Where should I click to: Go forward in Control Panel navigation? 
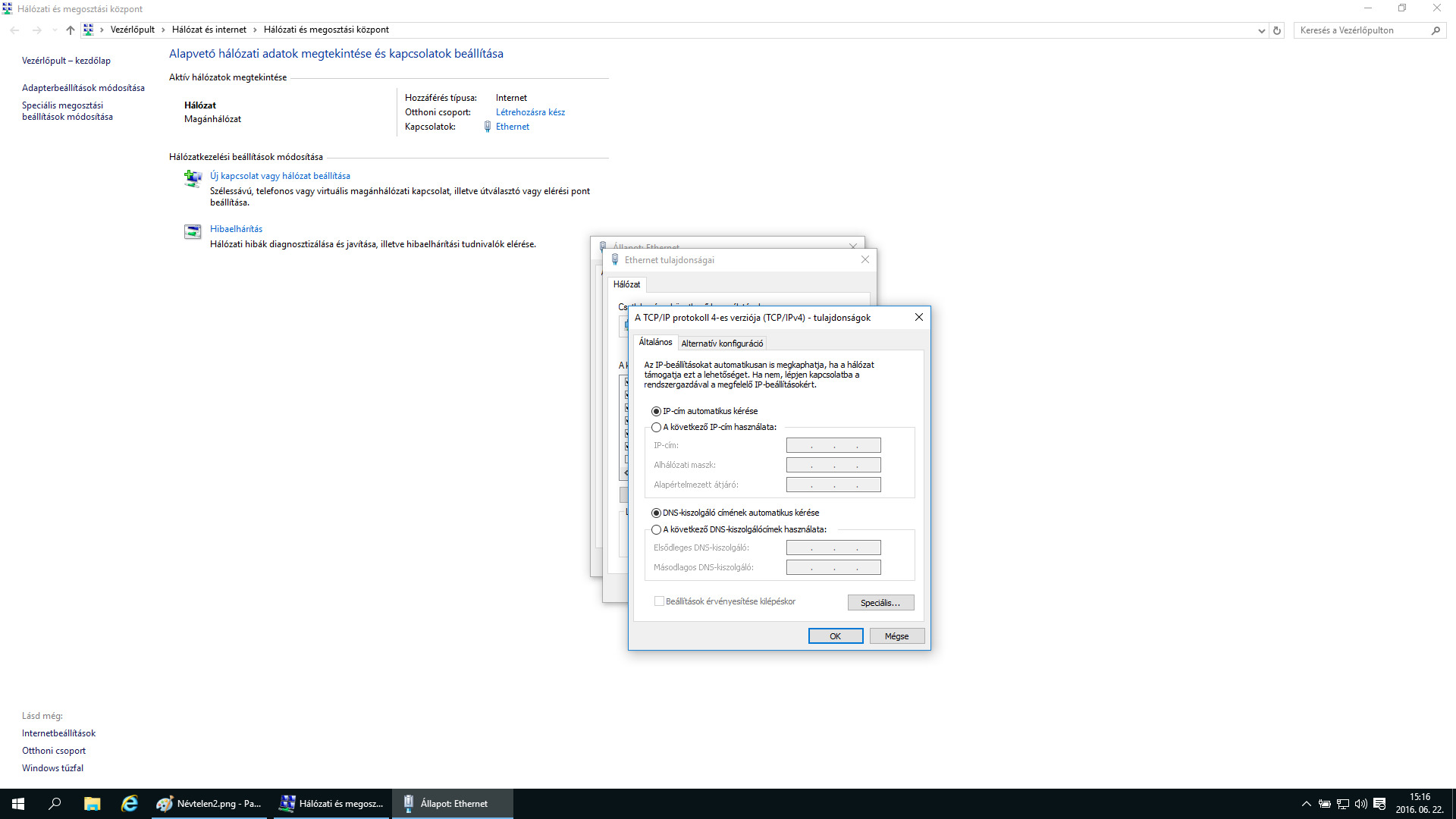(x=36, y=30)
